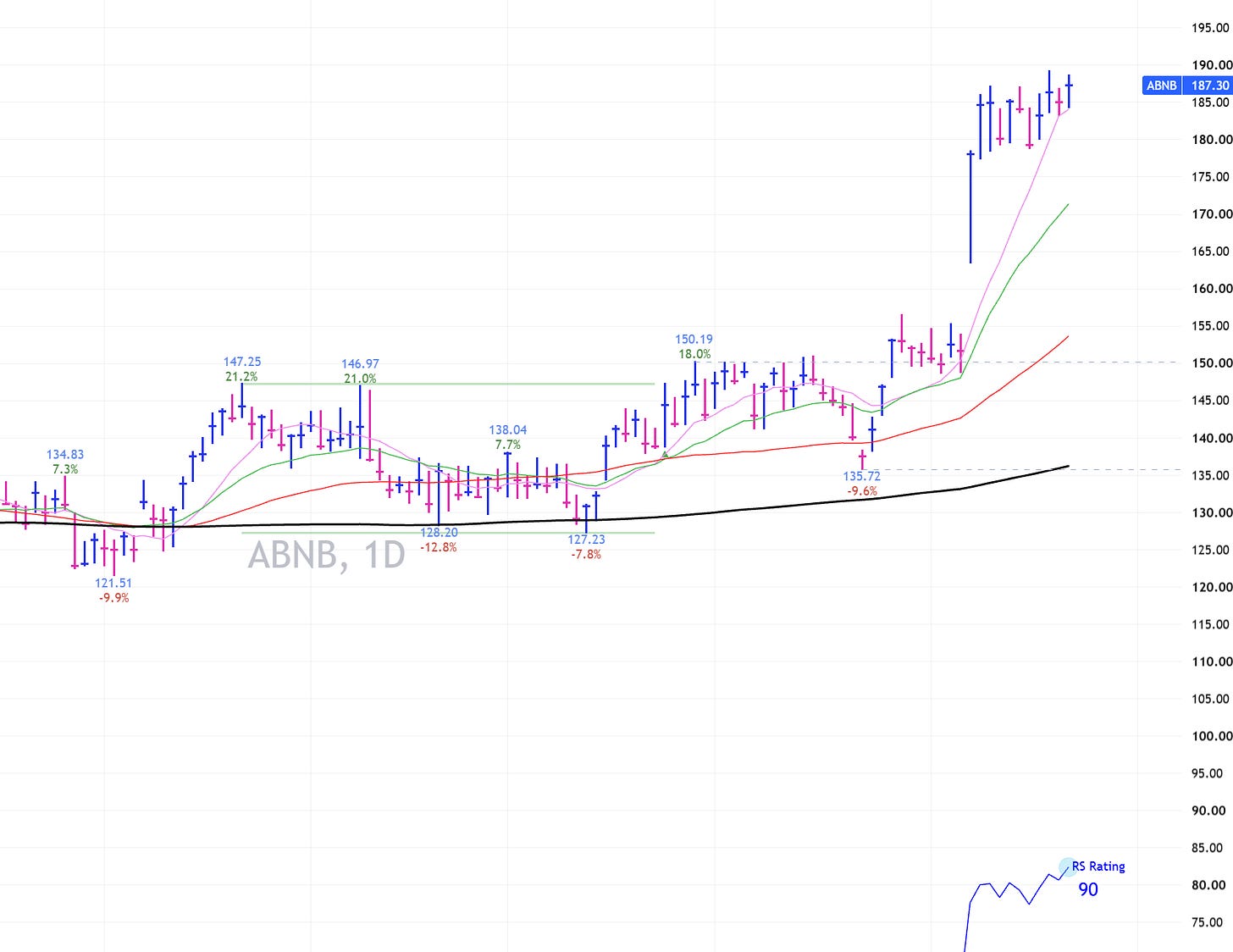Click the 147.25 pivot high label
The width and height of the screenshot is (1233, 952).
tap(242, 362)
